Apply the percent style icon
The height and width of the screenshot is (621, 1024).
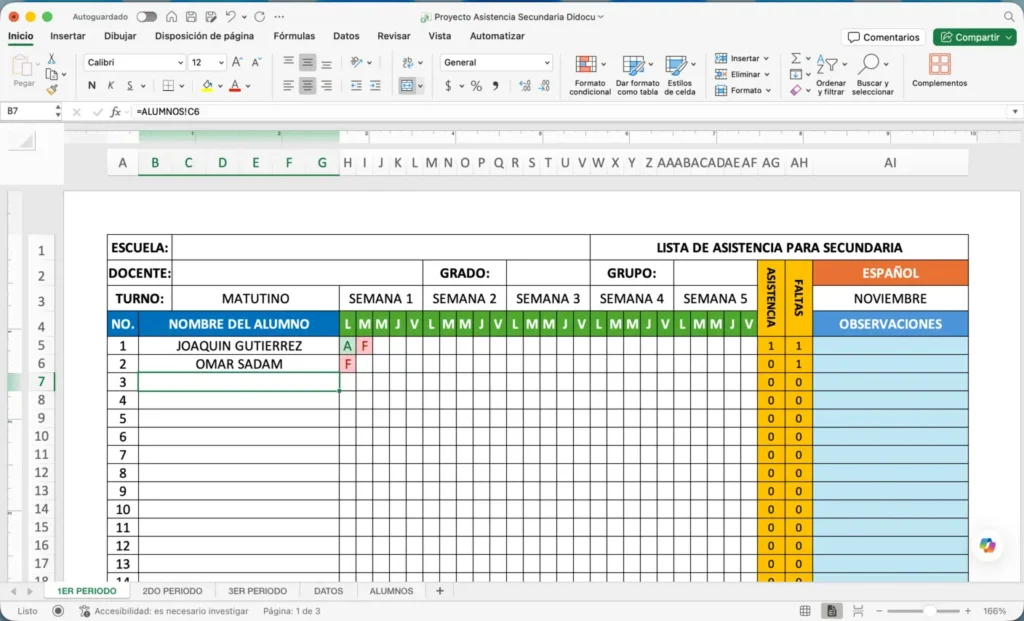click(x=476, y=86)
